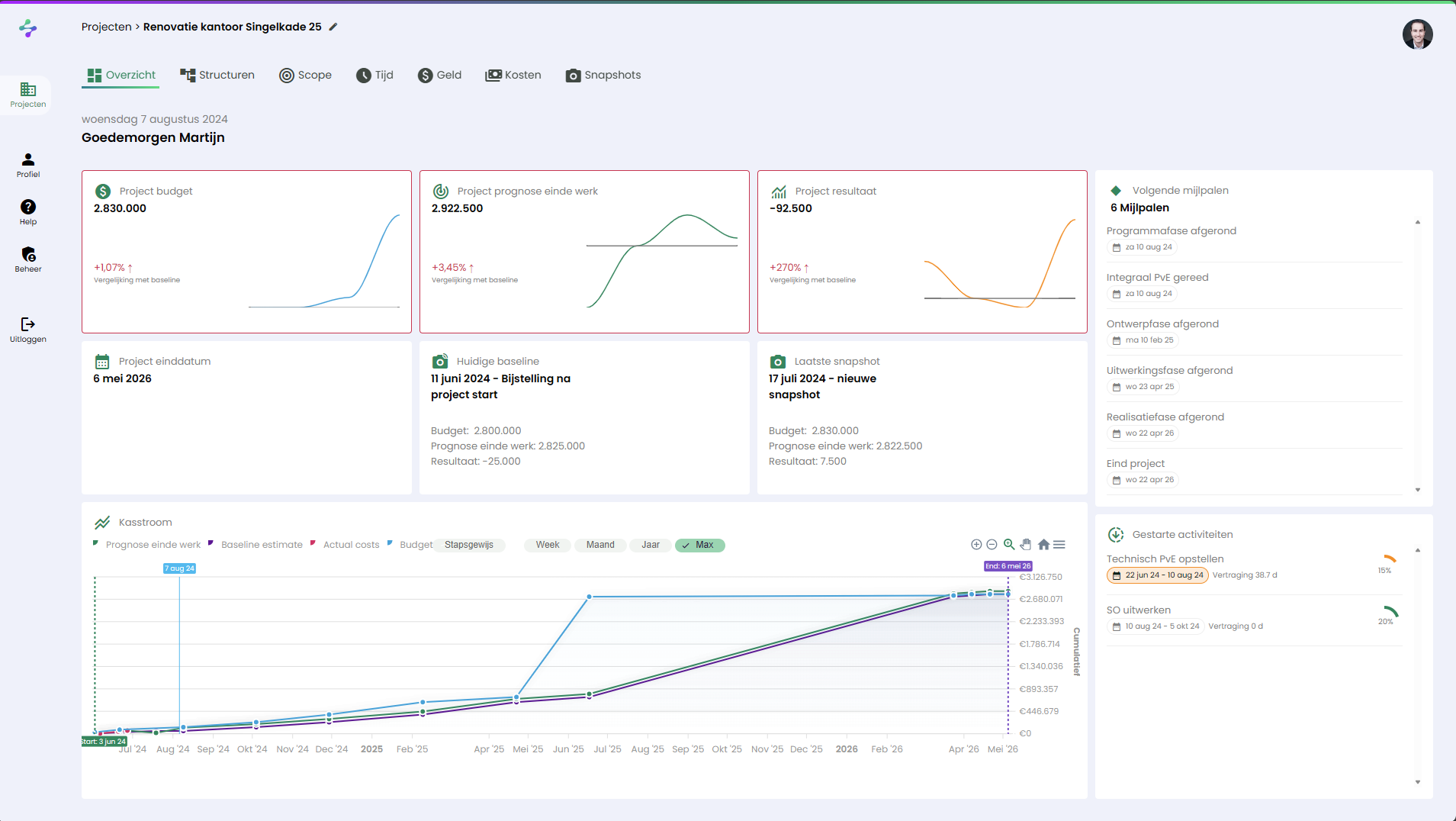
Task: Select the Maand time range button
Action: [600, 545]
